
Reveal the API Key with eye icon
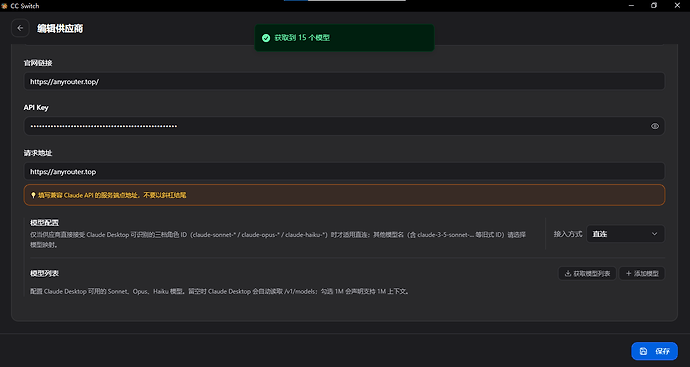pos(655,126)
